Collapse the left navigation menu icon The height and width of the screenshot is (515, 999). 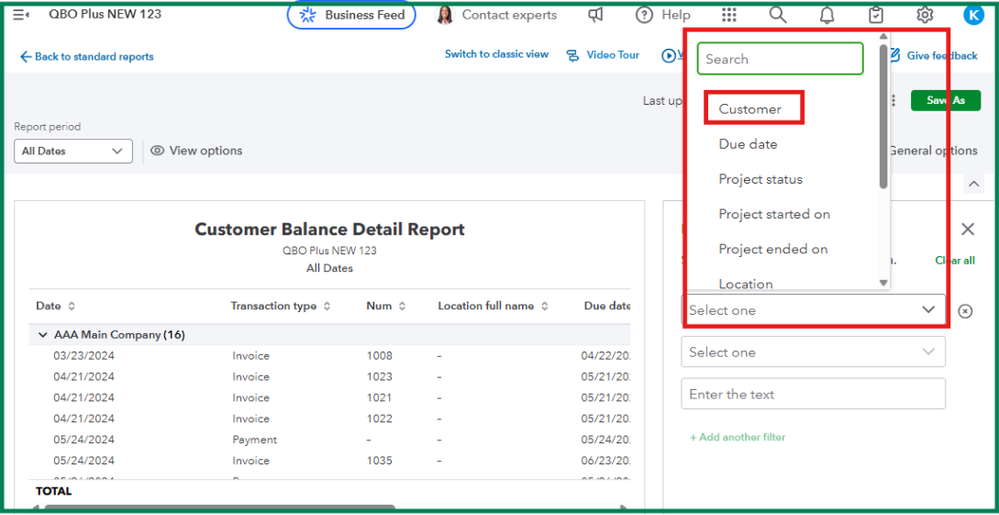(x=21, y=15)
